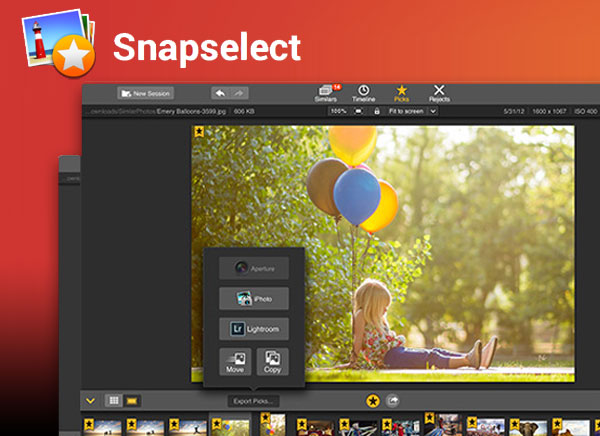Image resolution: width=600 pixels, height=436 pixels.
Task: Select the highlighted balloons thumbnail in the filmstrip
Action: point(230,426)
